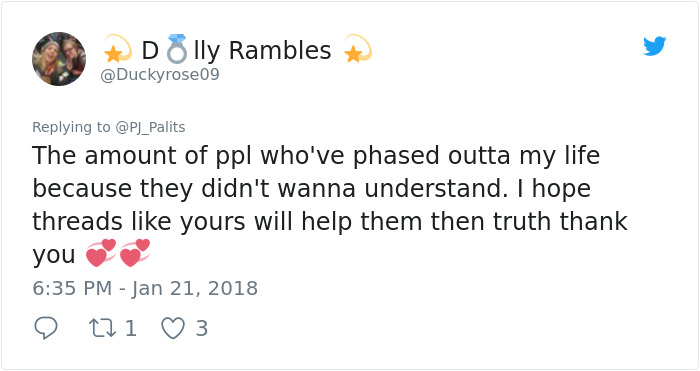The image size is (700, 371).
Task: Like the tweet with the heart icon
Action: coord(173,329)
